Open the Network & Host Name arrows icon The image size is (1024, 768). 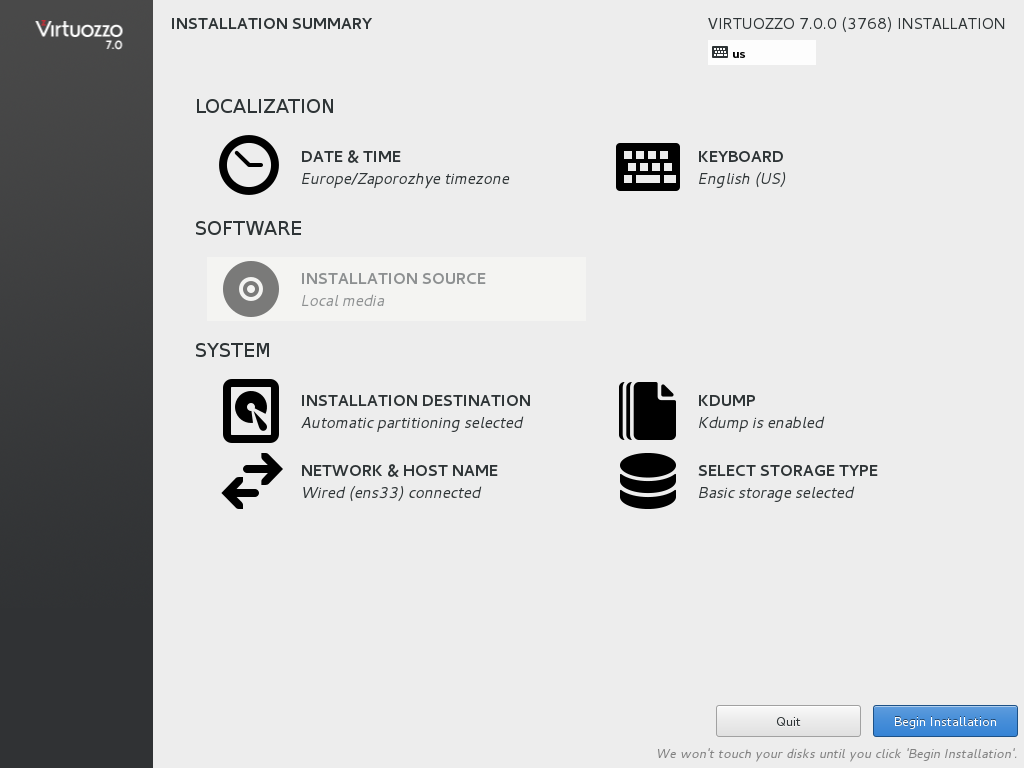tap(252, 481)
